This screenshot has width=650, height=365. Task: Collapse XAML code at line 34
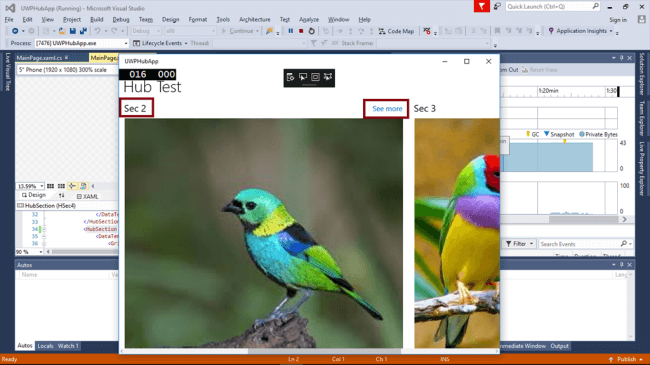44,229
